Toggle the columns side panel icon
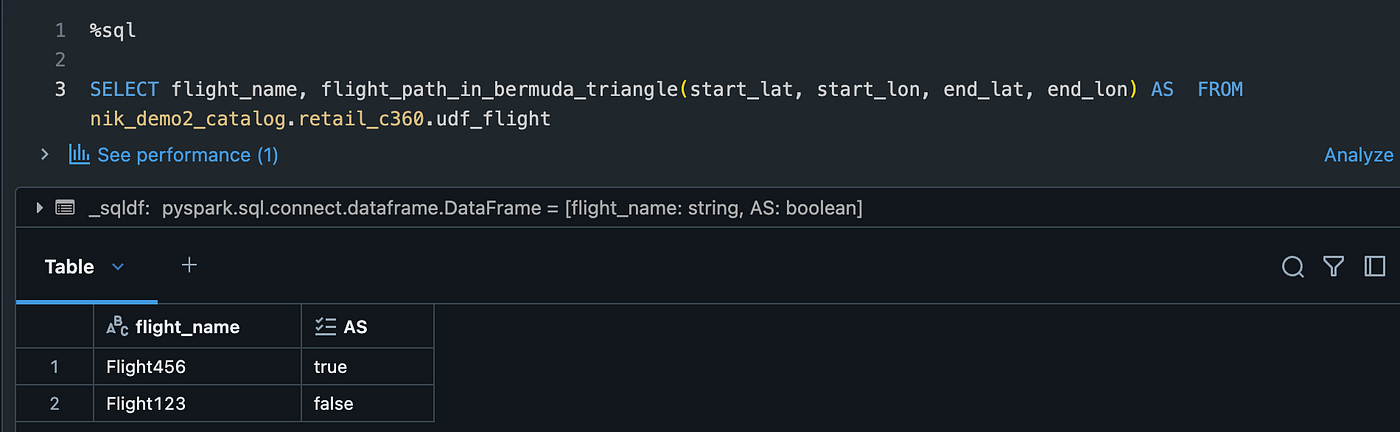Screen dimensions: 1400x432 tap(1375, 266)
